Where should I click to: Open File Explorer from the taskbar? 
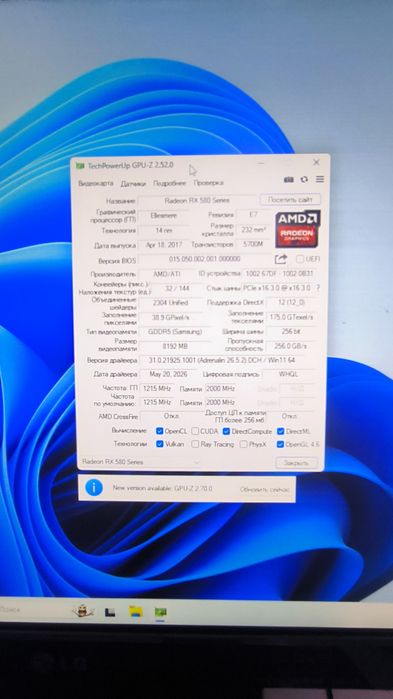point(136,611)
